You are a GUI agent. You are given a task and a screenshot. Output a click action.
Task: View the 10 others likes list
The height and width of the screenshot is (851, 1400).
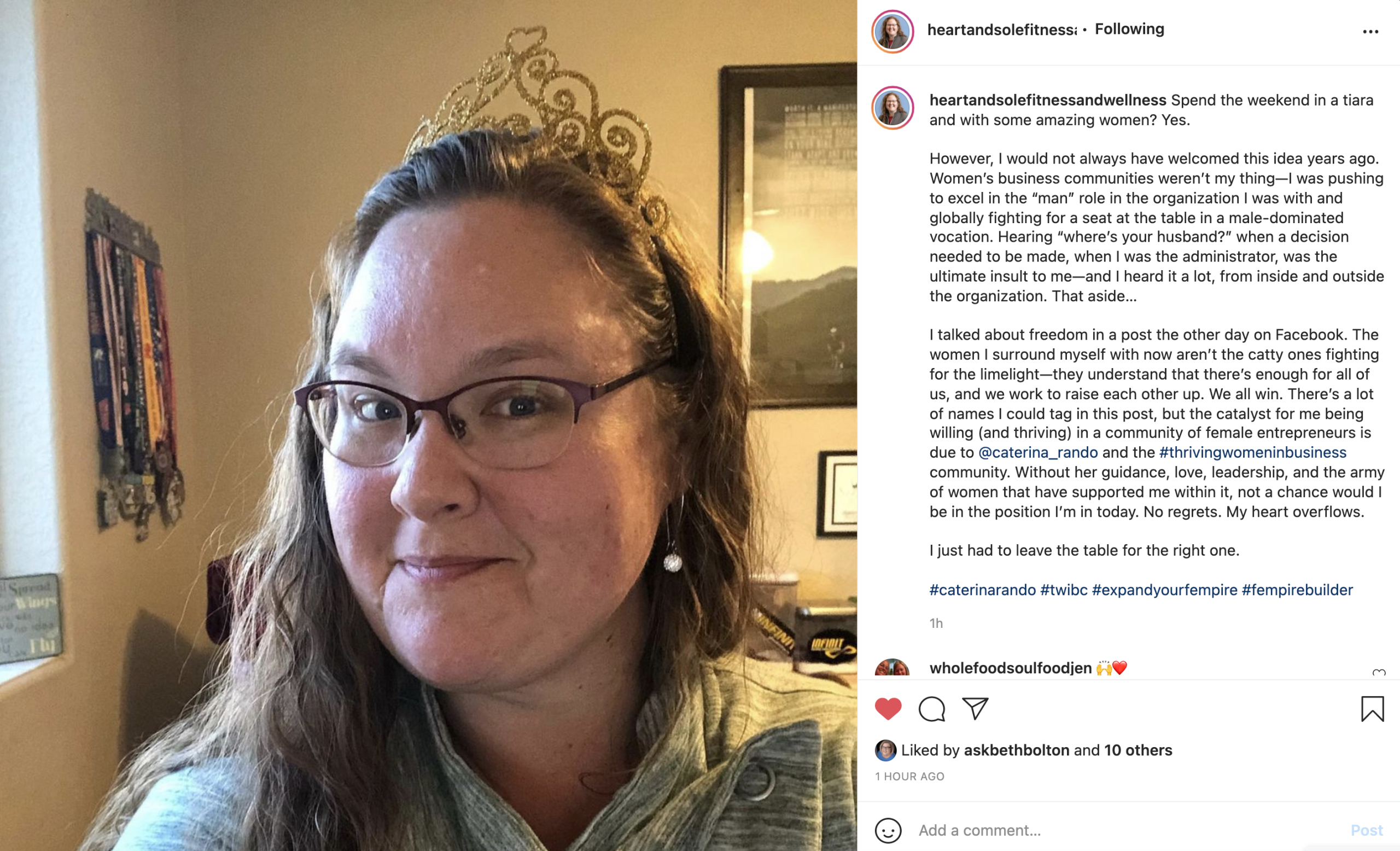click(x=1138, y=750)
